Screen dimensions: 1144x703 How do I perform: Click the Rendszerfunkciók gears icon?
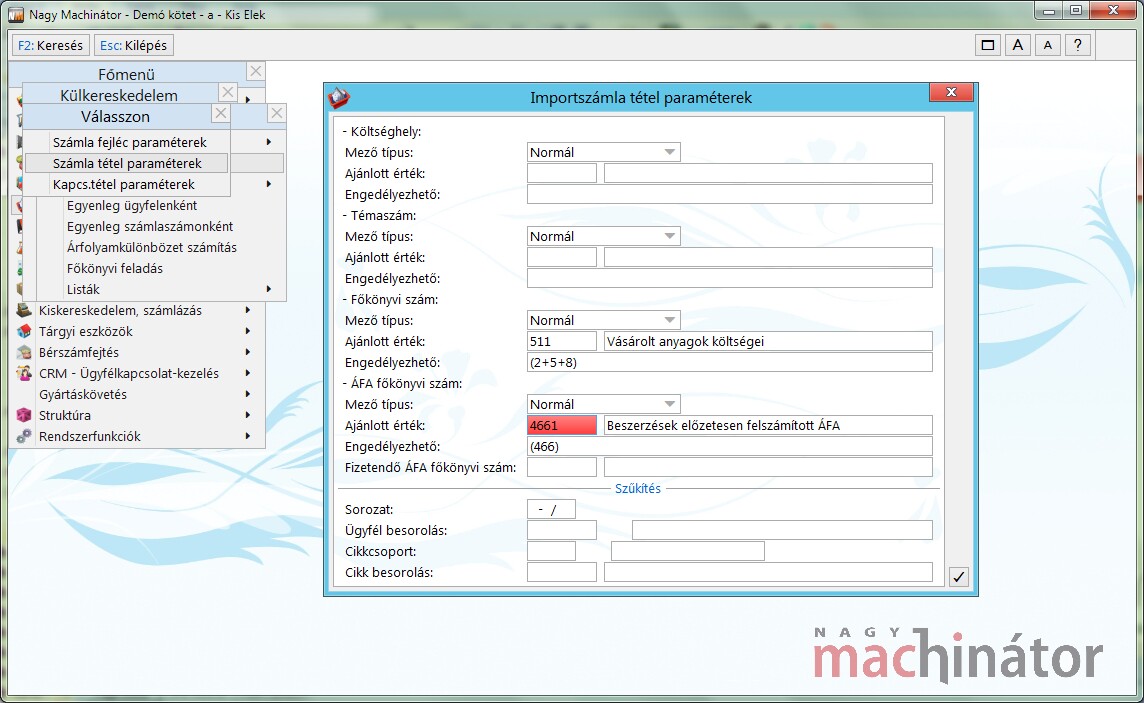click(24, 437)
